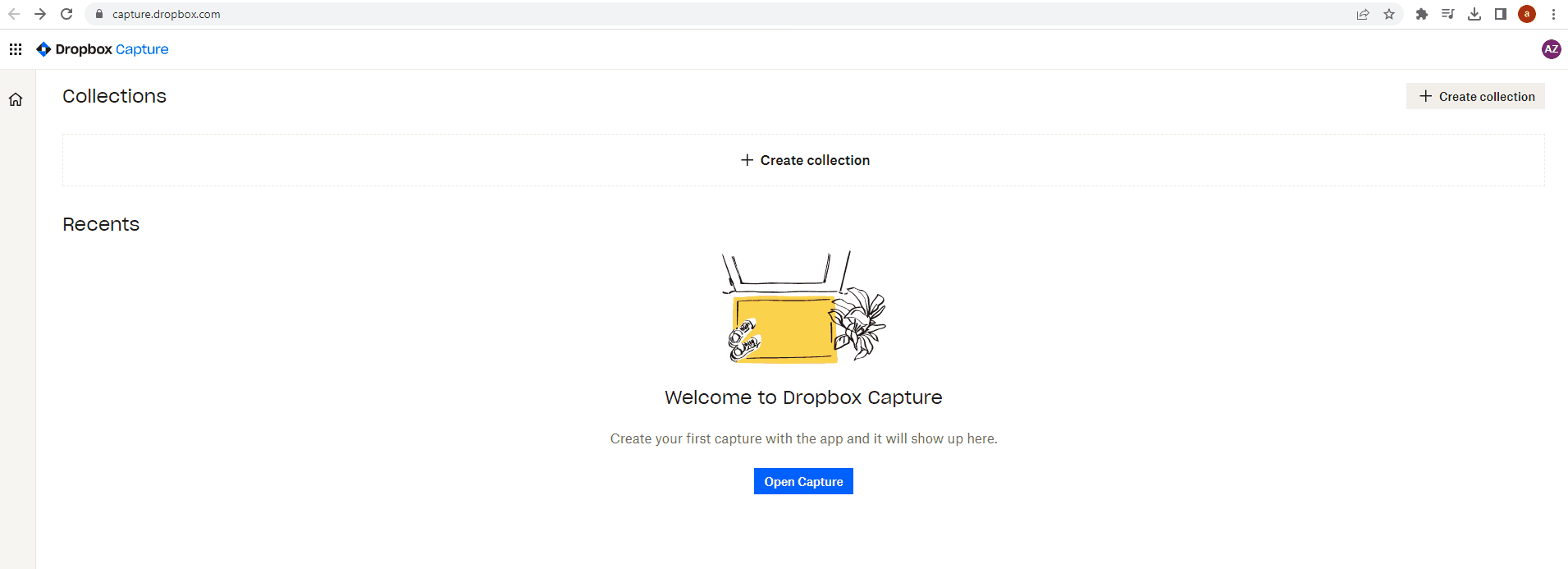Open the media control playlist icon

(x=1448, y=14)
